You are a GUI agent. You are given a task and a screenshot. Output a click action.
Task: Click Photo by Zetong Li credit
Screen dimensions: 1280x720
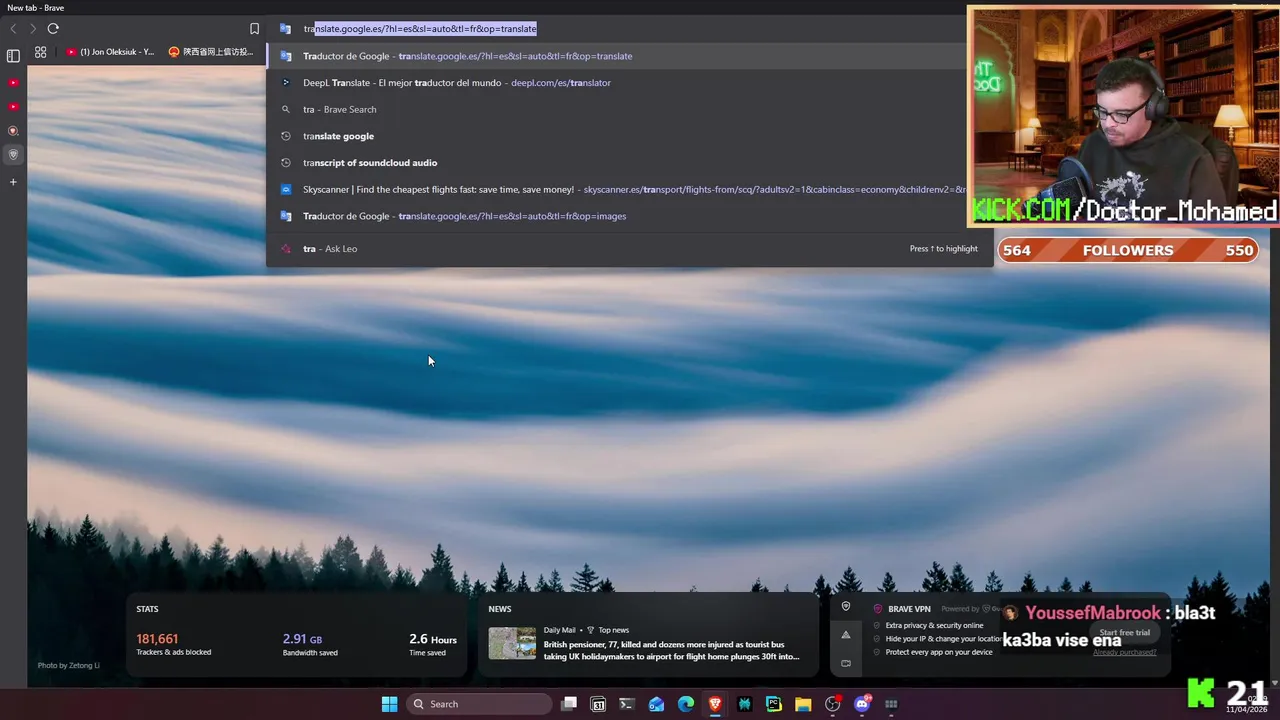point(69,665)
